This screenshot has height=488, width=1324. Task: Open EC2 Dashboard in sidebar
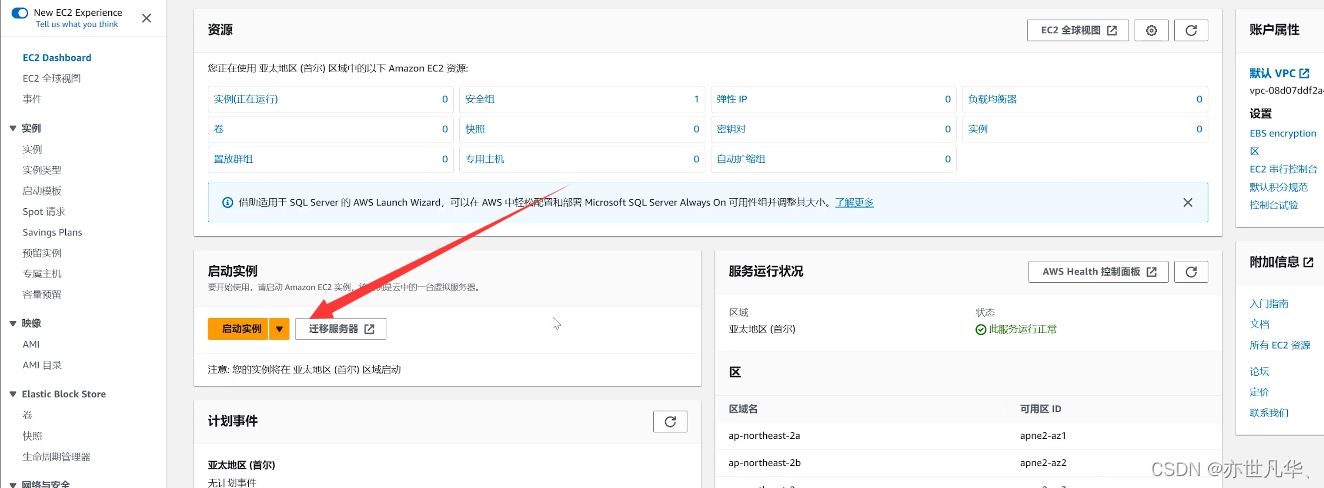[57, 58]
